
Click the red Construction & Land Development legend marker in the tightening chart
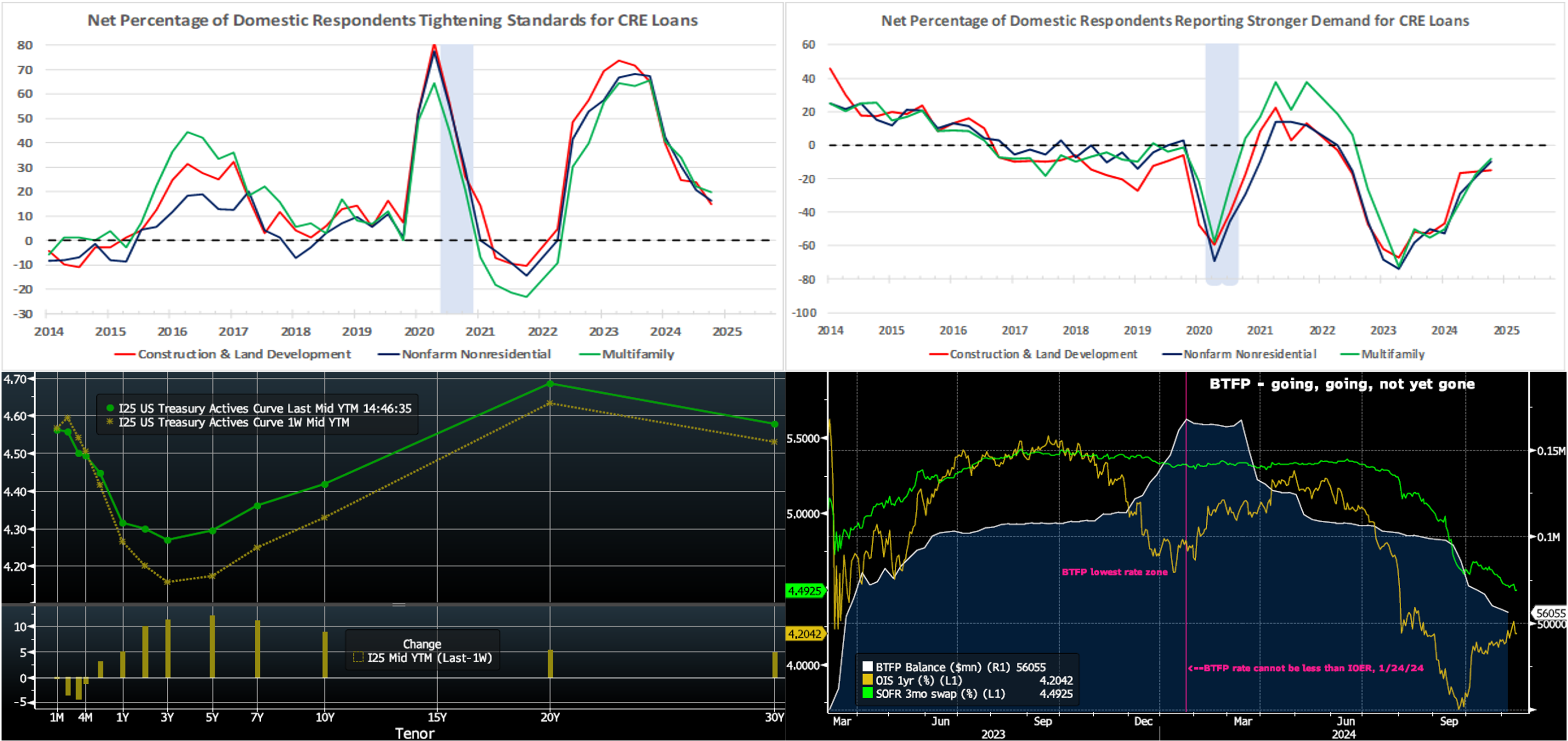[124, 354]
